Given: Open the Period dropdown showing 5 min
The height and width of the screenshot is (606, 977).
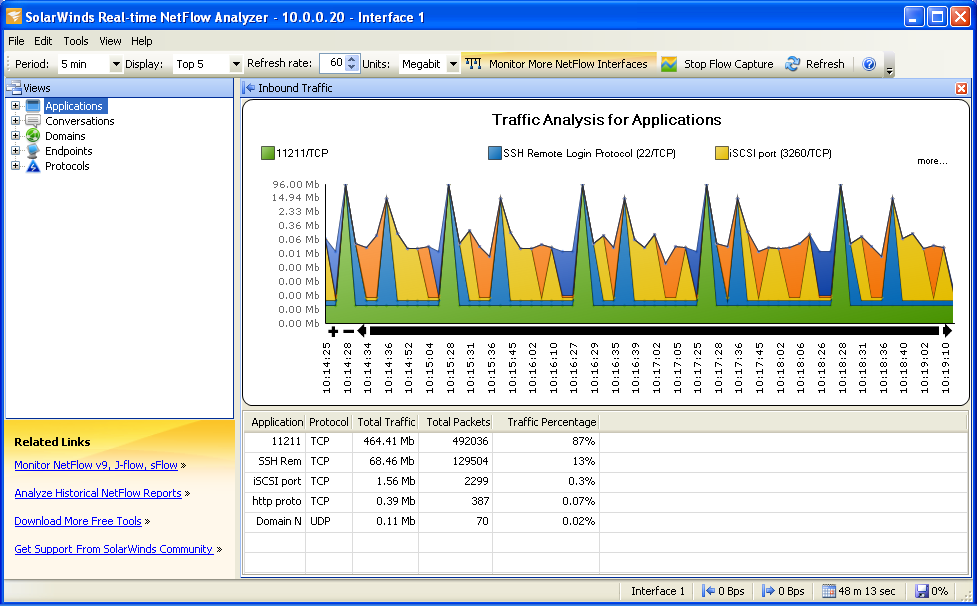Looking at the screenshot, I should pyautogui.click(x=115, y=63).
